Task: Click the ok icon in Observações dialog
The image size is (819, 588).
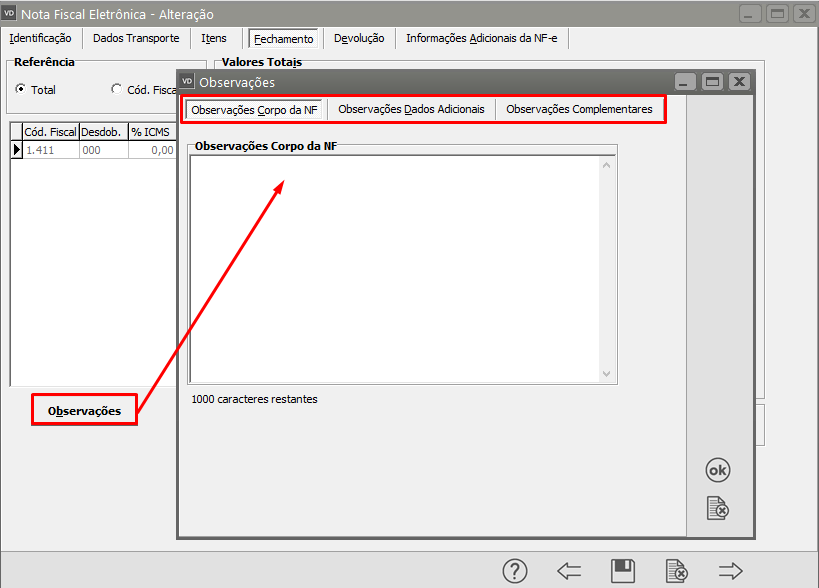Action: pyautogui.click(x=718, y=470)
